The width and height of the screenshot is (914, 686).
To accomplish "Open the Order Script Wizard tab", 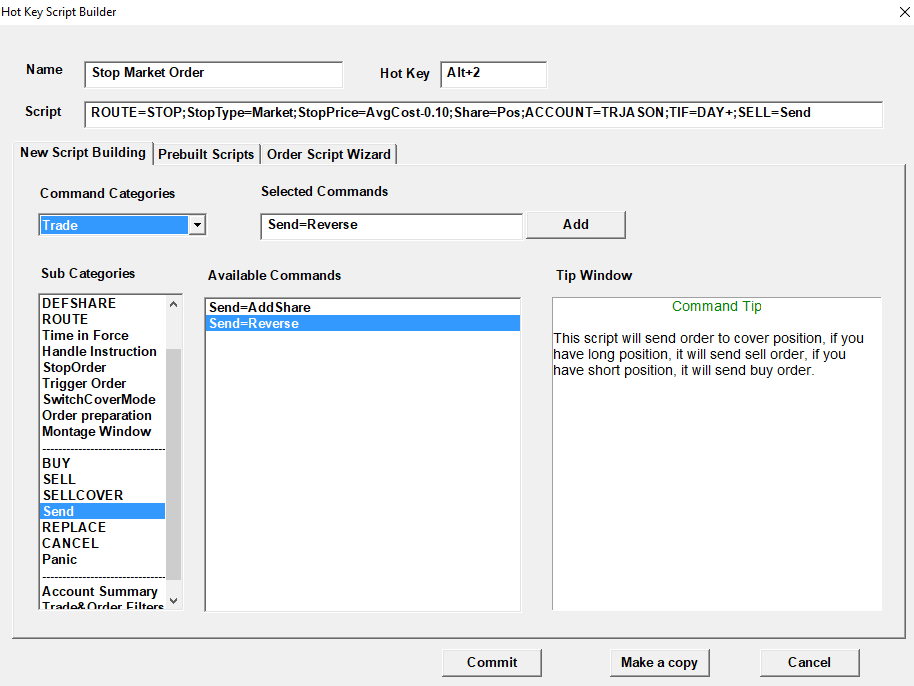I will click(x=329, y=154).
